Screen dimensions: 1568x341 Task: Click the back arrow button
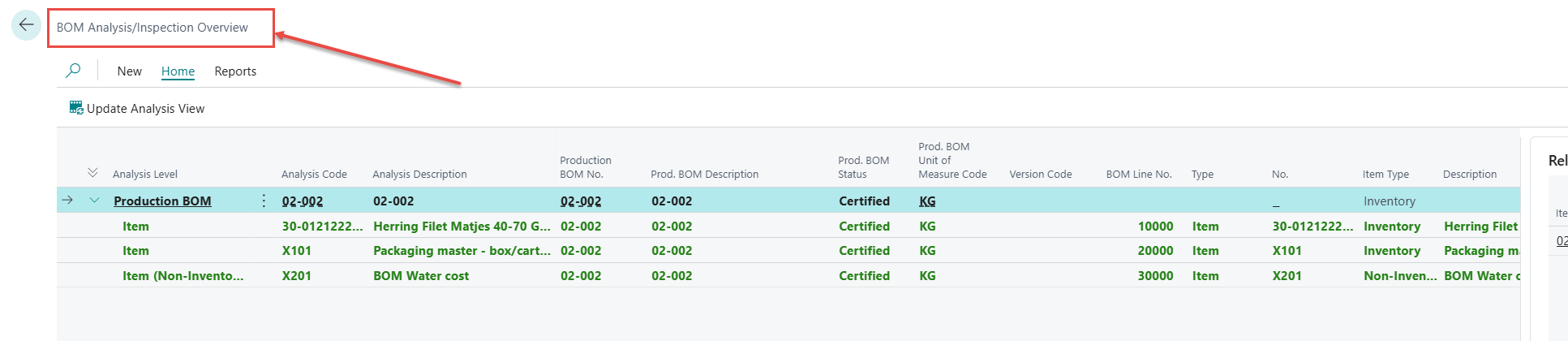tap(26, 25)
